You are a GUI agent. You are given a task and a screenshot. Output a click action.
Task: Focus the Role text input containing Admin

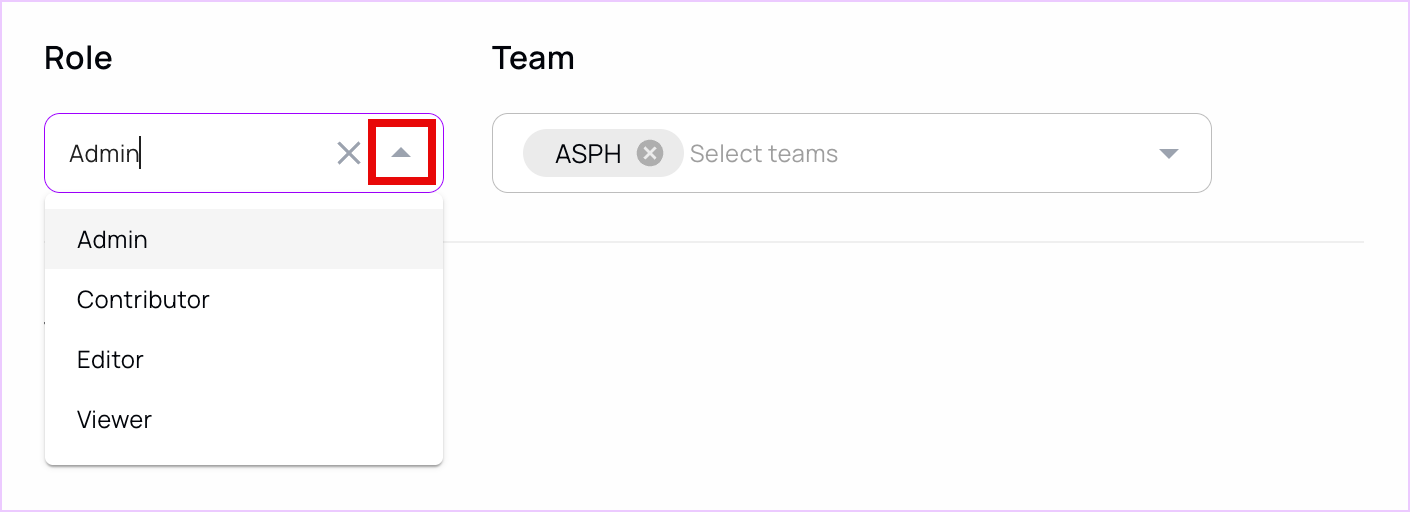195,153
